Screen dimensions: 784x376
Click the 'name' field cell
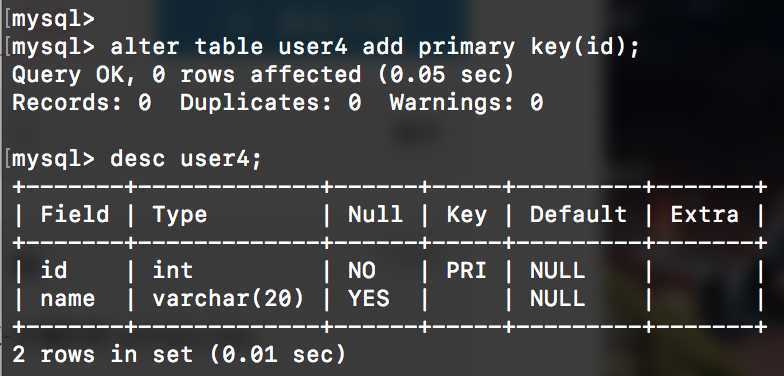[x=68, y=299]
